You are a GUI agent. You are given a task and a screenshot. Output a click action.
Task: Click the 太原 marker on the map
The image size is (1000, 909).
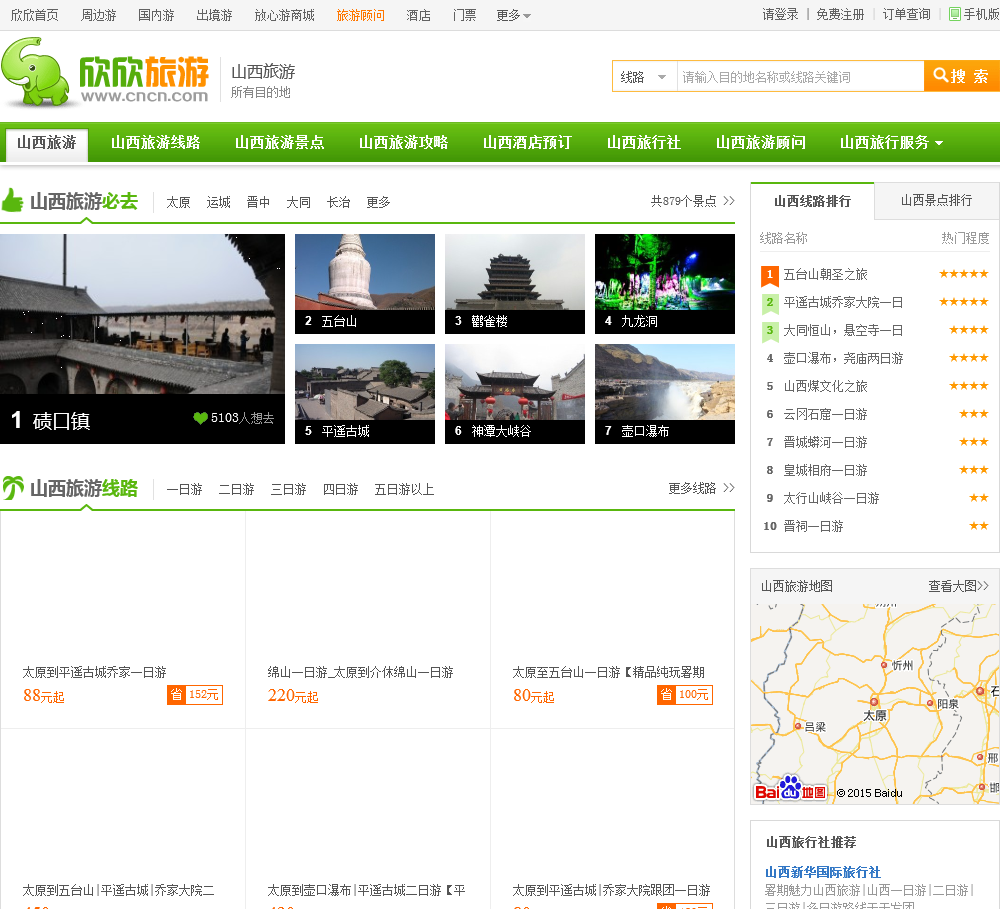(874, 703)
